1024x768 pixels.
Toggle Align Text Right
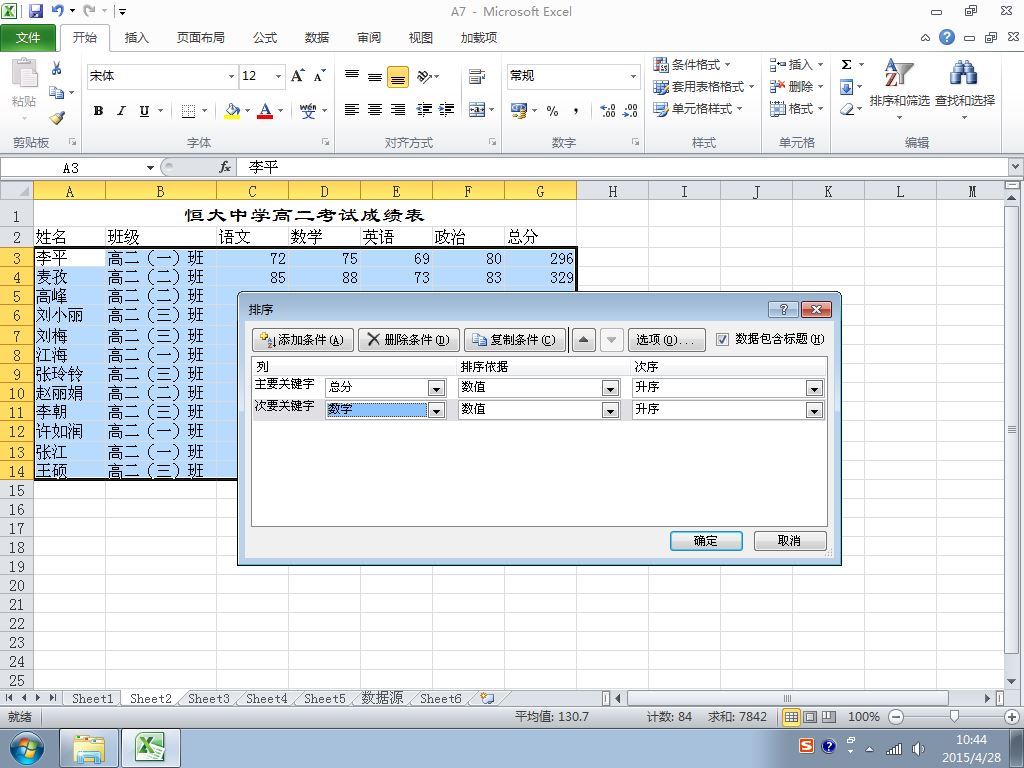(x=398, y=110)
